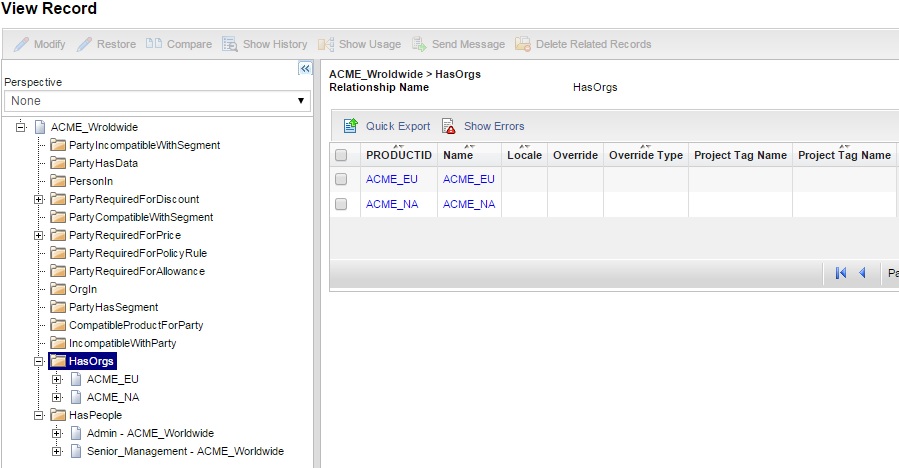Click the Send Message icon
Image resolution: width=899 pixels, height=468 pixels.
[x=418, y=44]
